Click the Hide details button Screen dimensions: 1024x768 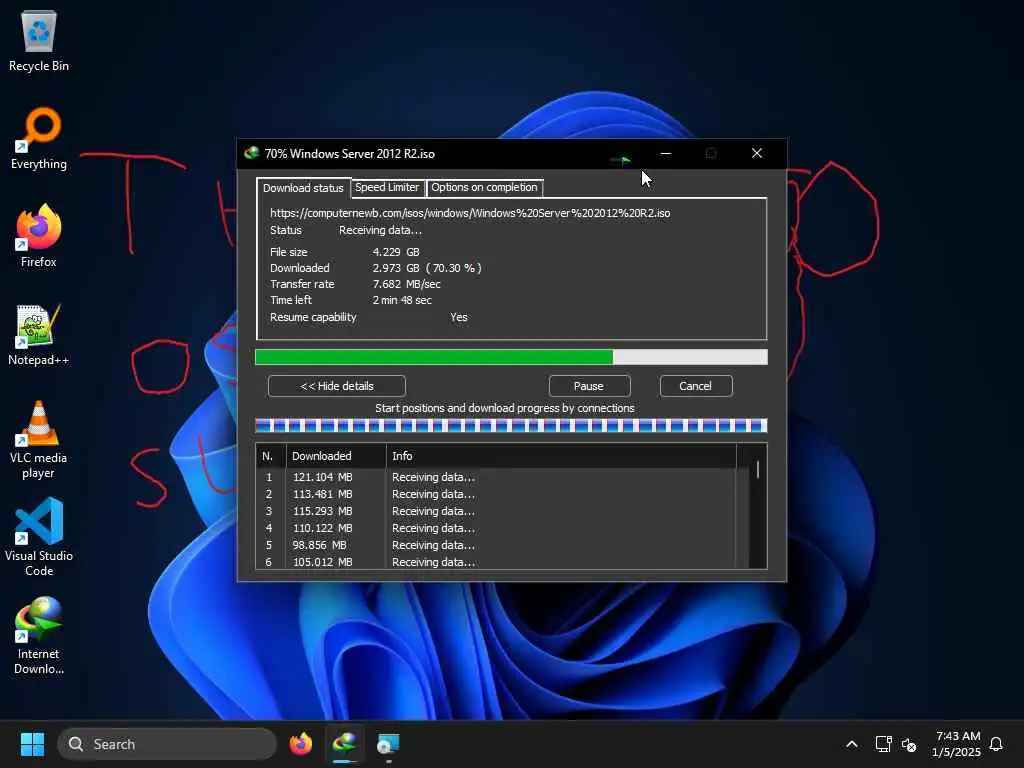point(336,386)
